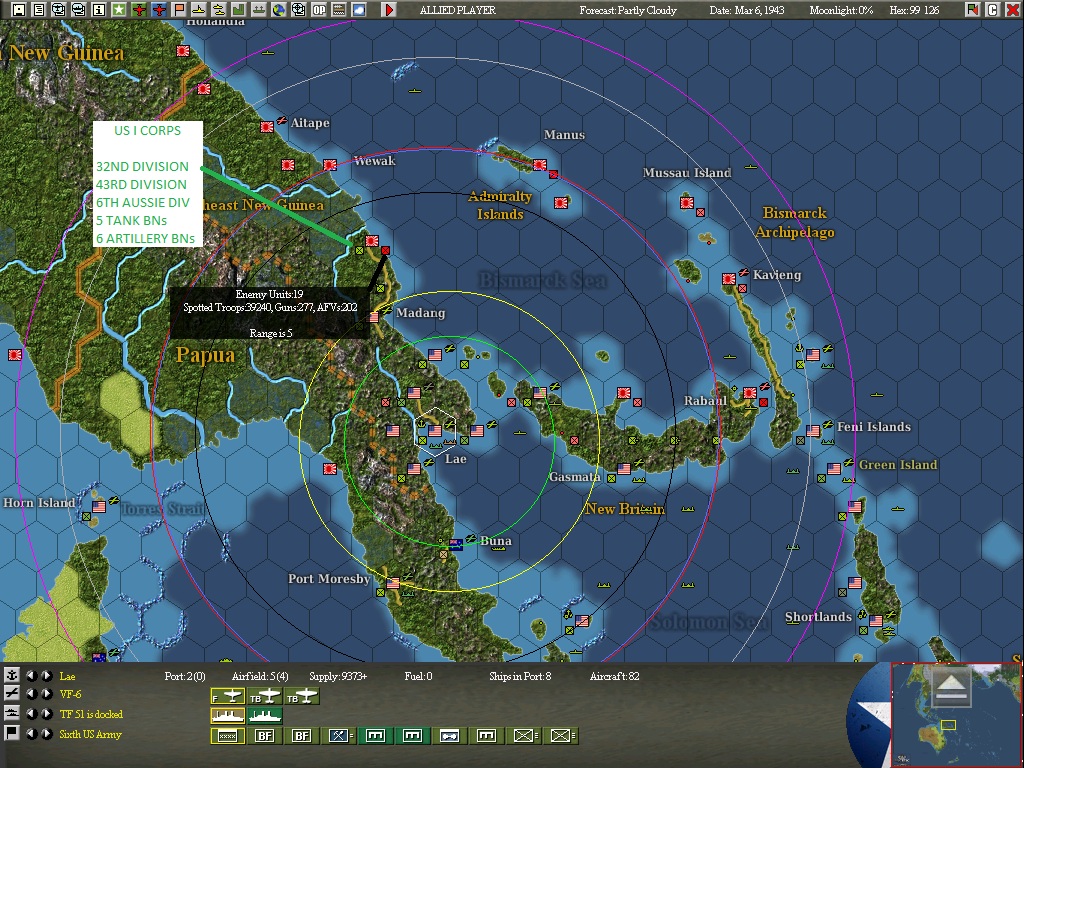Select the base marker at Rabaul
Viewport: 1083px width, 898px height.
pyautogui.click(x=749, y=393)
